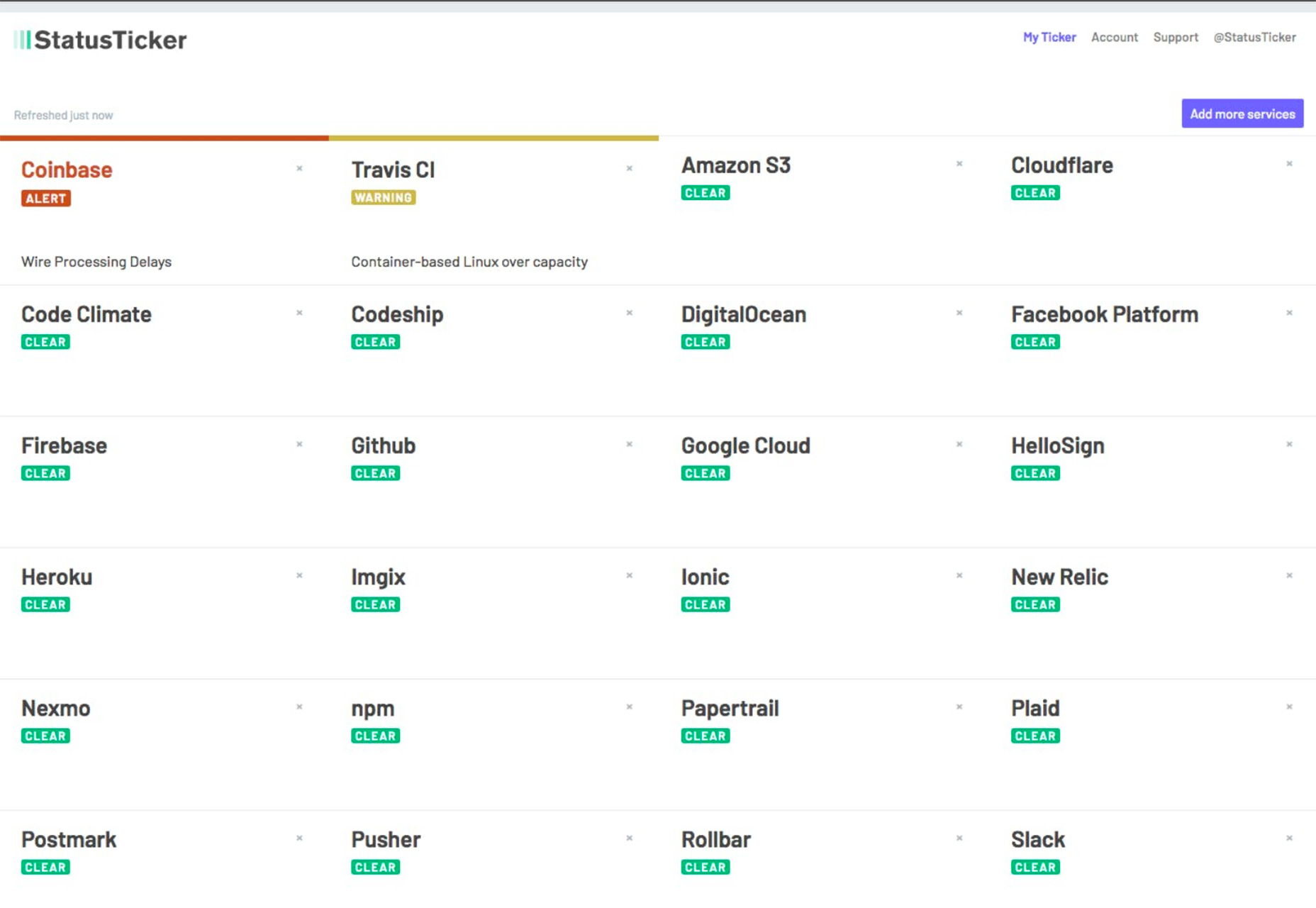Open the @StatusTicker link
This screenshot has width=1316, height=908.
tap(1254, 37)
